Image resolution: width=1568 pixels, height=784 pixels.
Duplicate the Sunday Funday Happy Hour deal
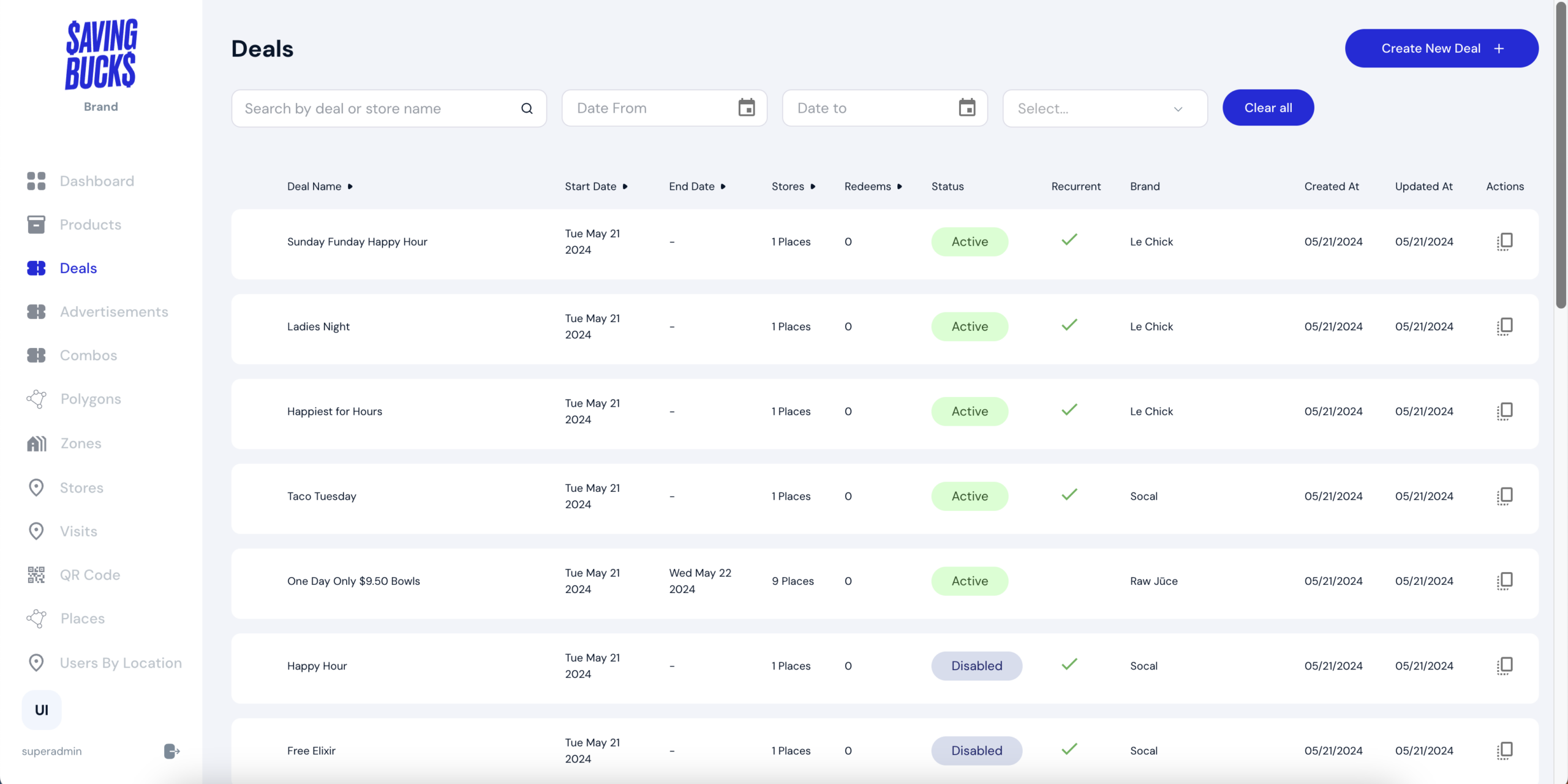point(1504,241)
